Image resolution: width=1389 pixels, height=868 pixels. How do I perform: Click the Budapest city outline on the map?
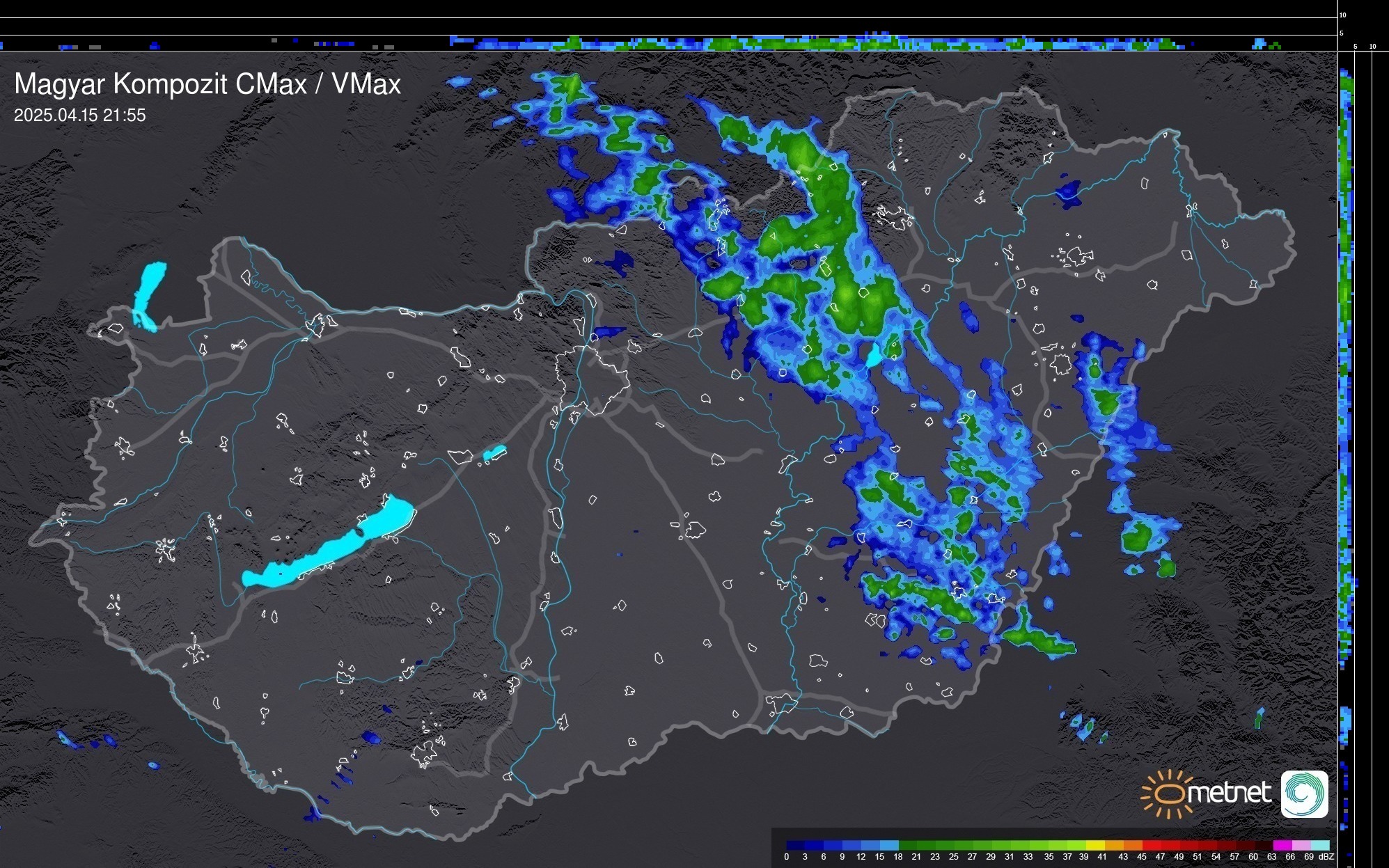click(x=592, y=379)
